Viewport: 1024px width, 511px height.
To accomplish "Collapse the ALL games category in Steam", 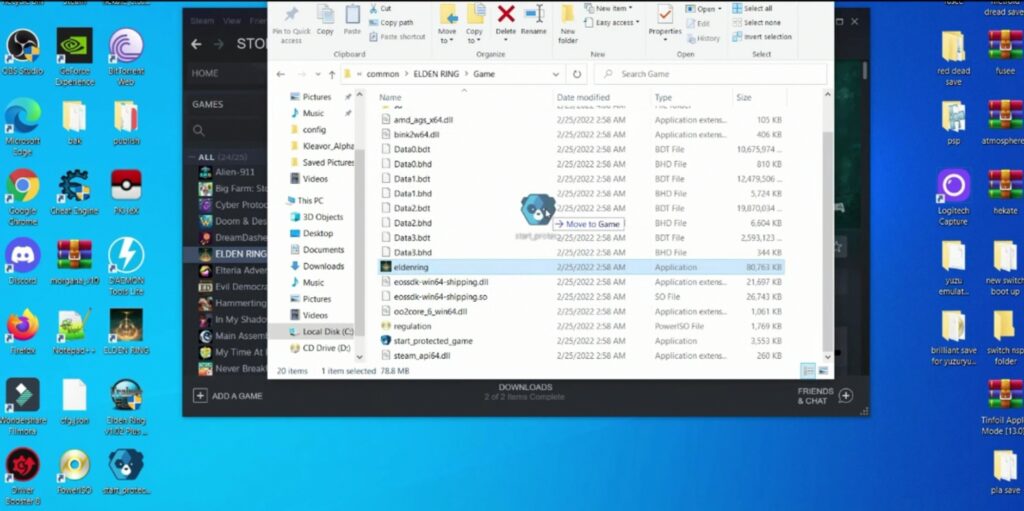I will click(x=193, y=157).
